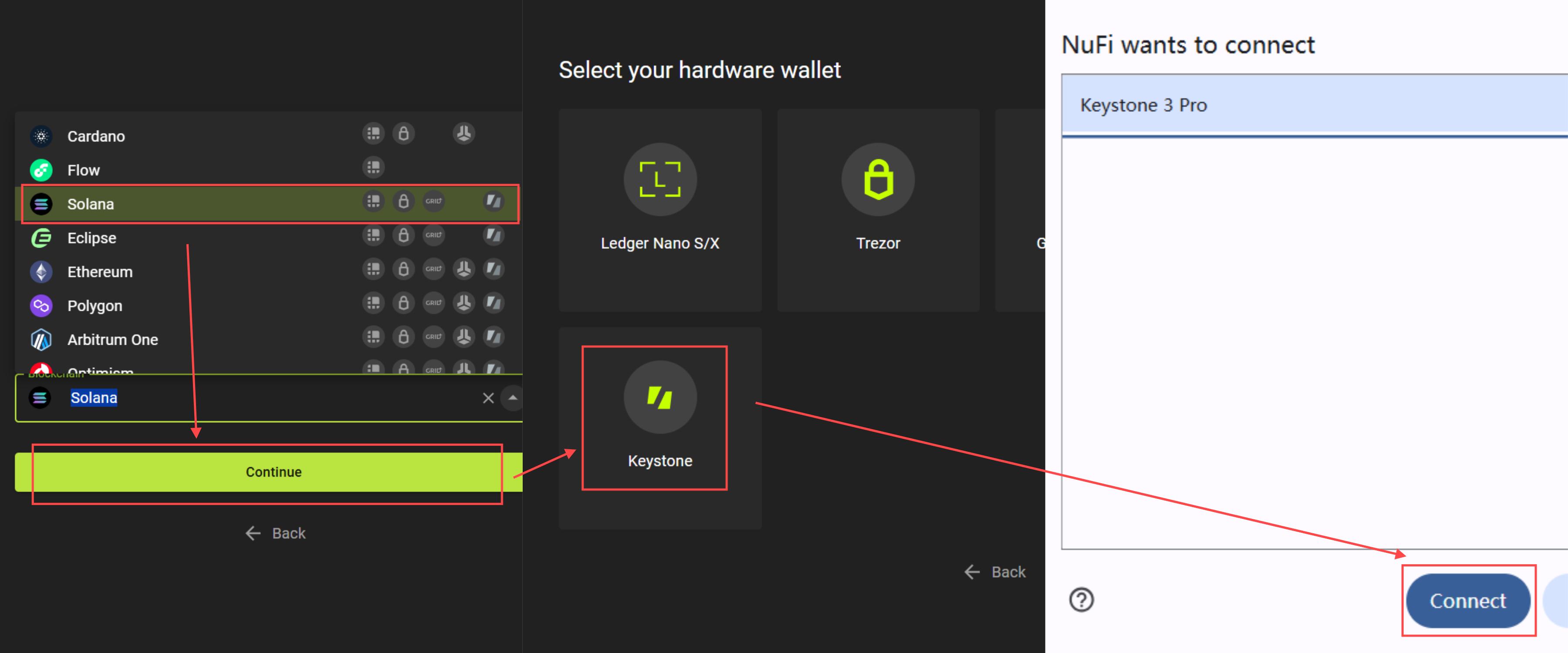Go Back from hardware wallet selection

[x=995, y=572]
